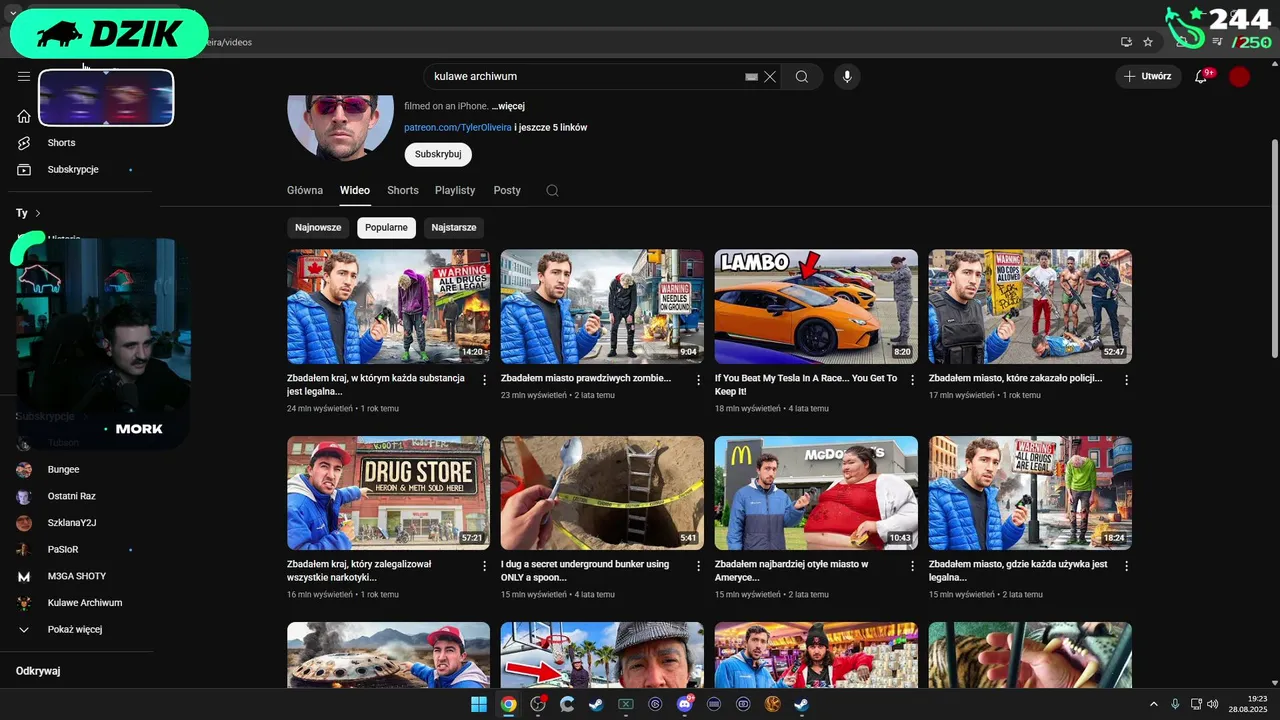Open the notifications bell
This screenshot has height=720, width=1280.
(x=1201, y=76)
